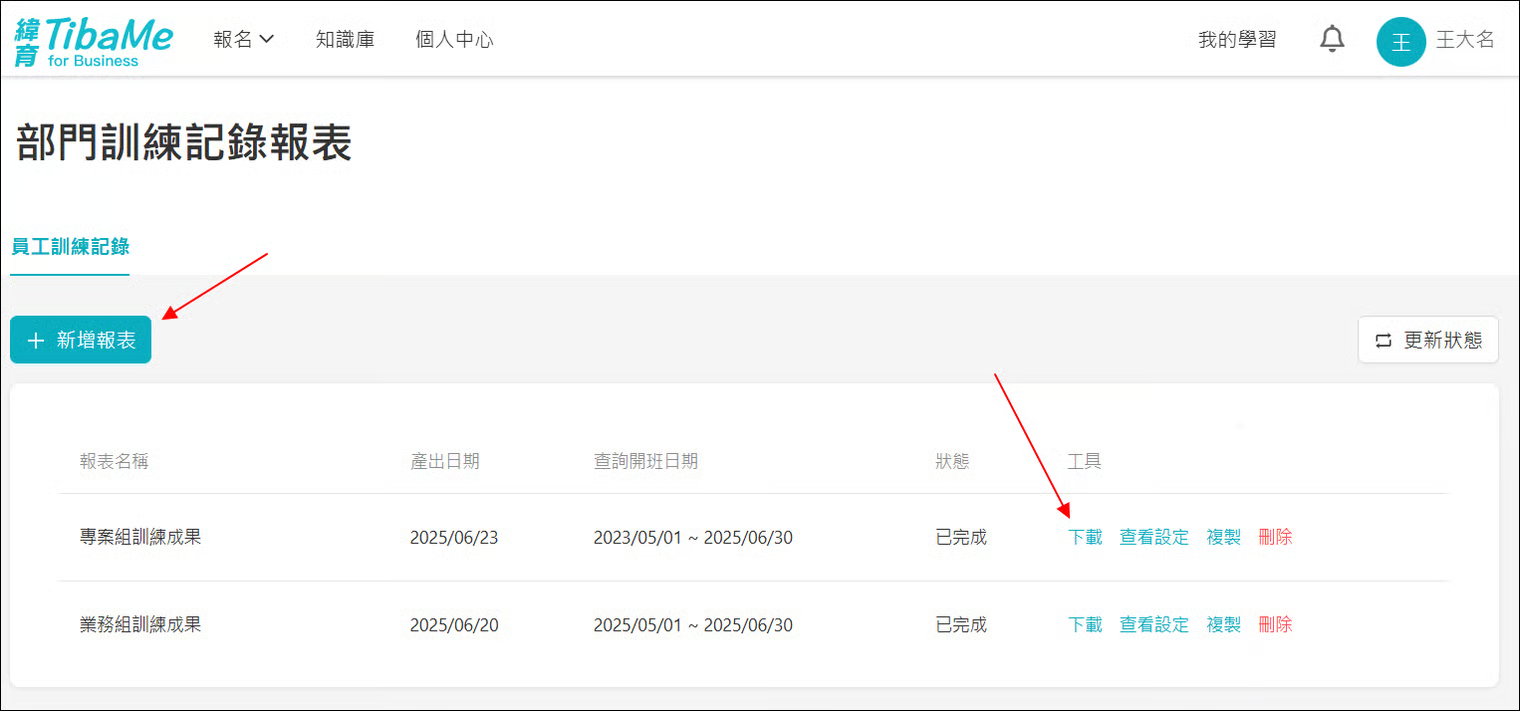Click the user avatar circle 王
The height and width of the screenshot is (711, 1520).
click(1400, 42)
